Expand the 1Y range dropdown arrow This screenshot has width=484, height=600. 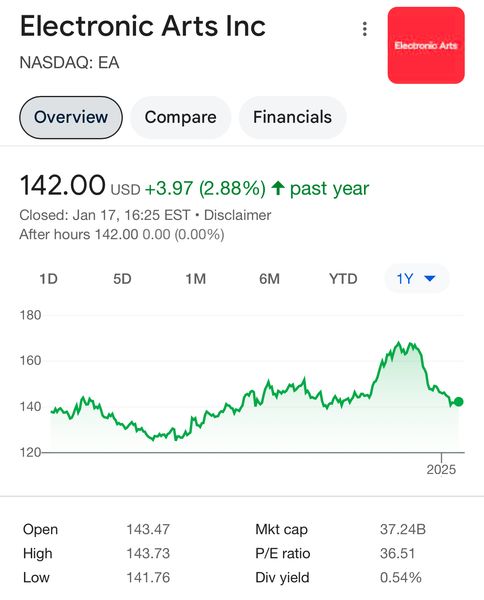click(430, 278)
